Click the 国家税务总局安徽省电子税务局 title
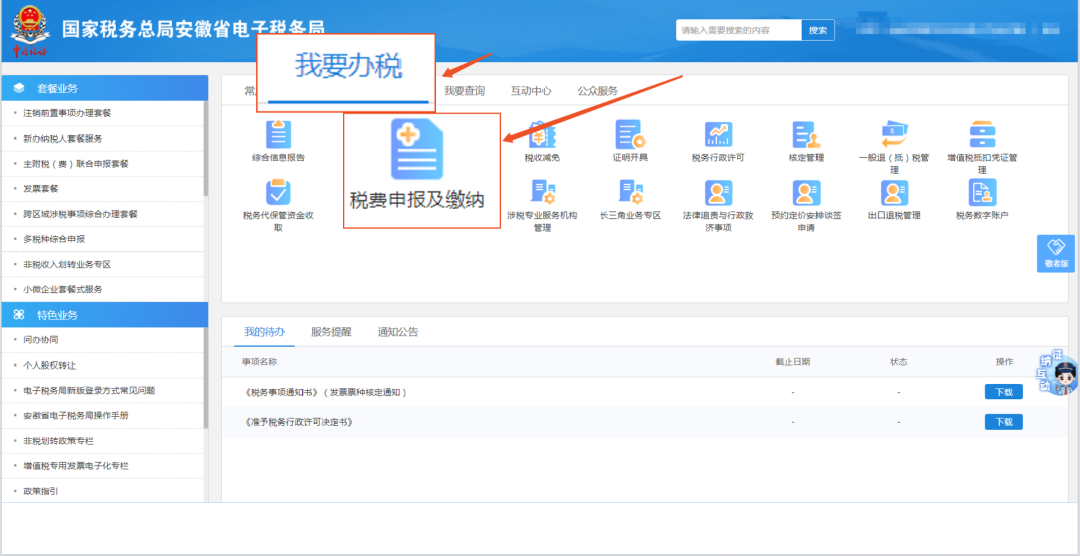This screenshot has width=1080, height=556. point(193,29)
